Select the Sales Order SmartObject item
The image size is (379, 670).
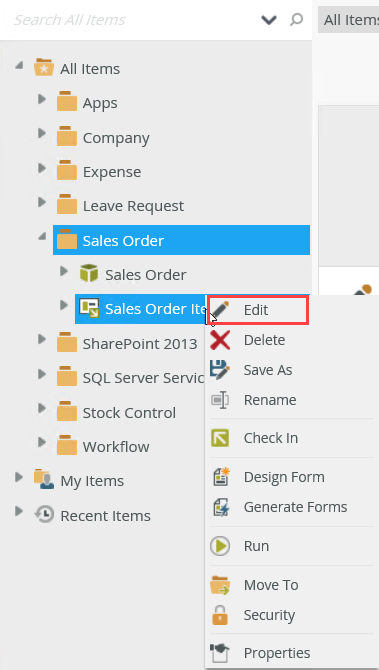pos(145,275)
